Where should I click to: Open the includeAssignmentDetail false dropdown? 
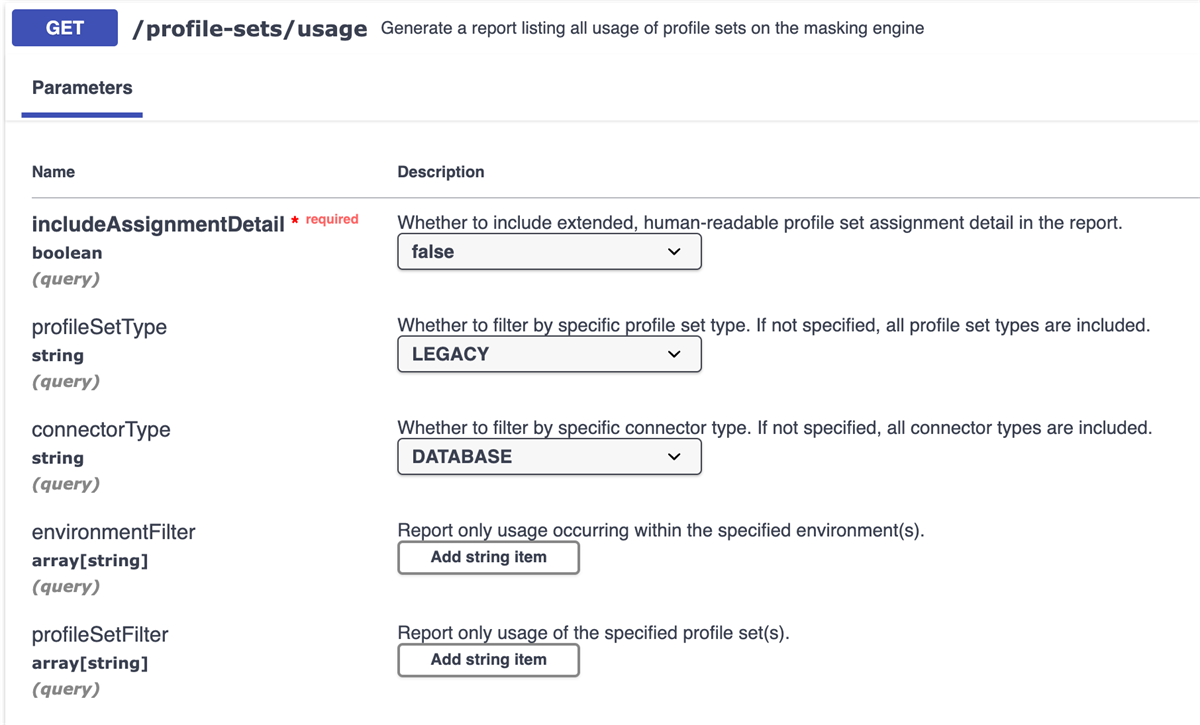pyautogui.click(x=549, y=252)
